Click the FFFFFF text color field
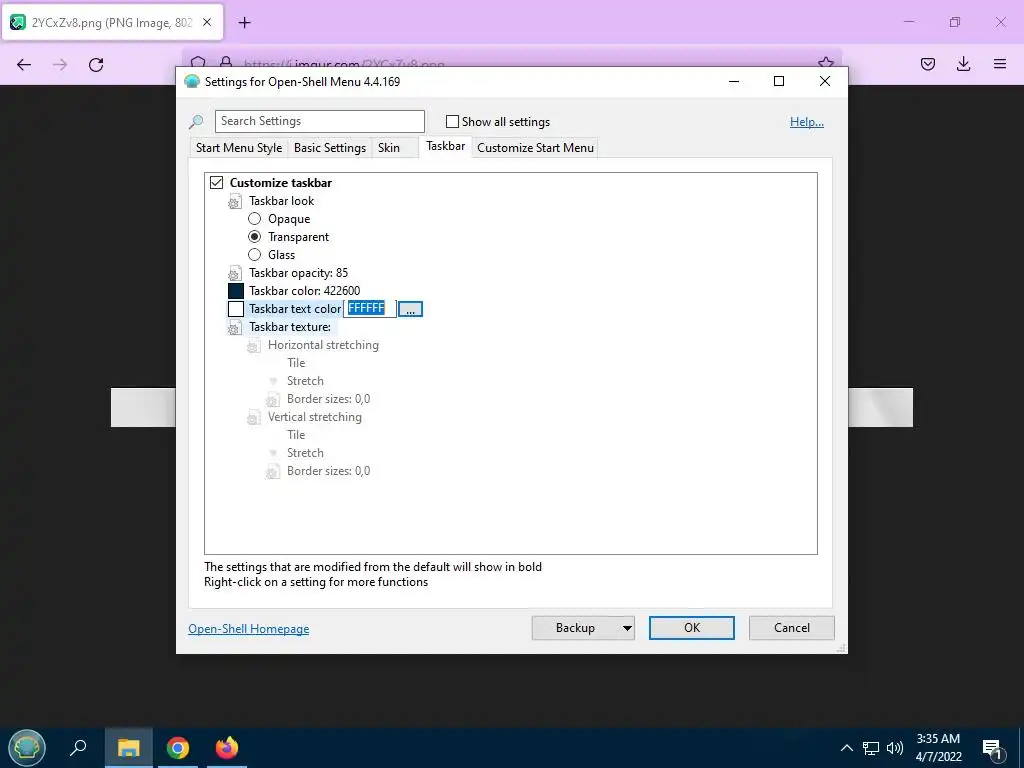Viewport: 1024px width, 768px height. 370,308
